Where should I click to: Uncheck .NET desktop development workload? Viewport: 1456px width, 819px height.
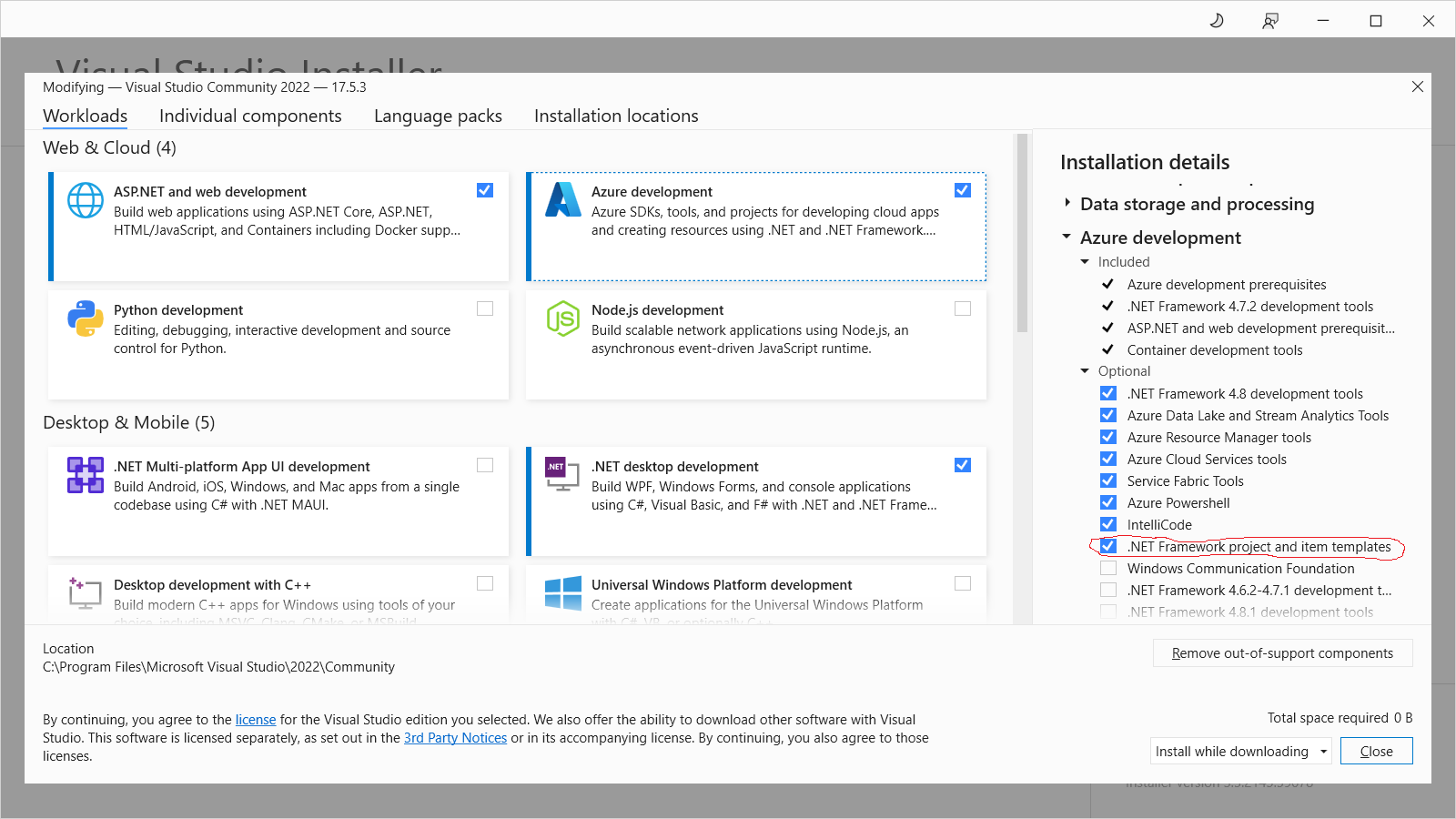pyautogui.click(x=963, y=465)
